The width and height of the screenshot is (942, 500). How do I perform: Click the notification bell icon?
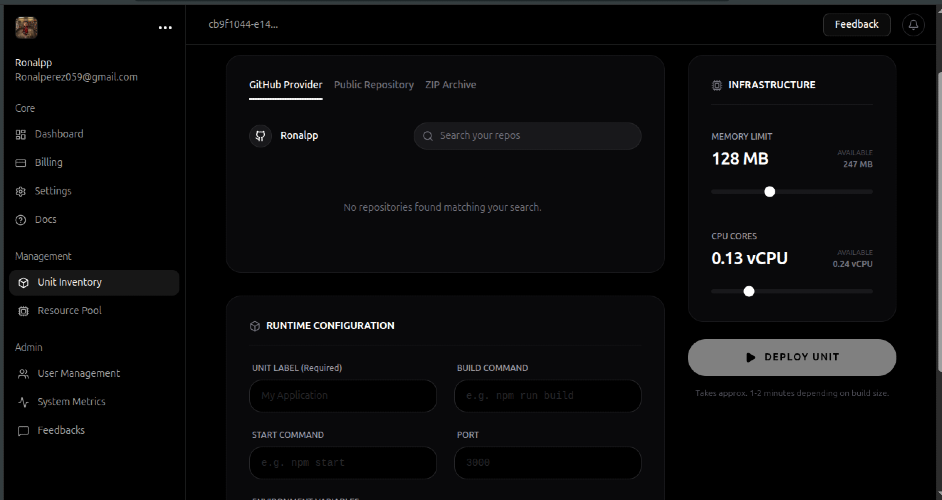[x=912, y=25]
